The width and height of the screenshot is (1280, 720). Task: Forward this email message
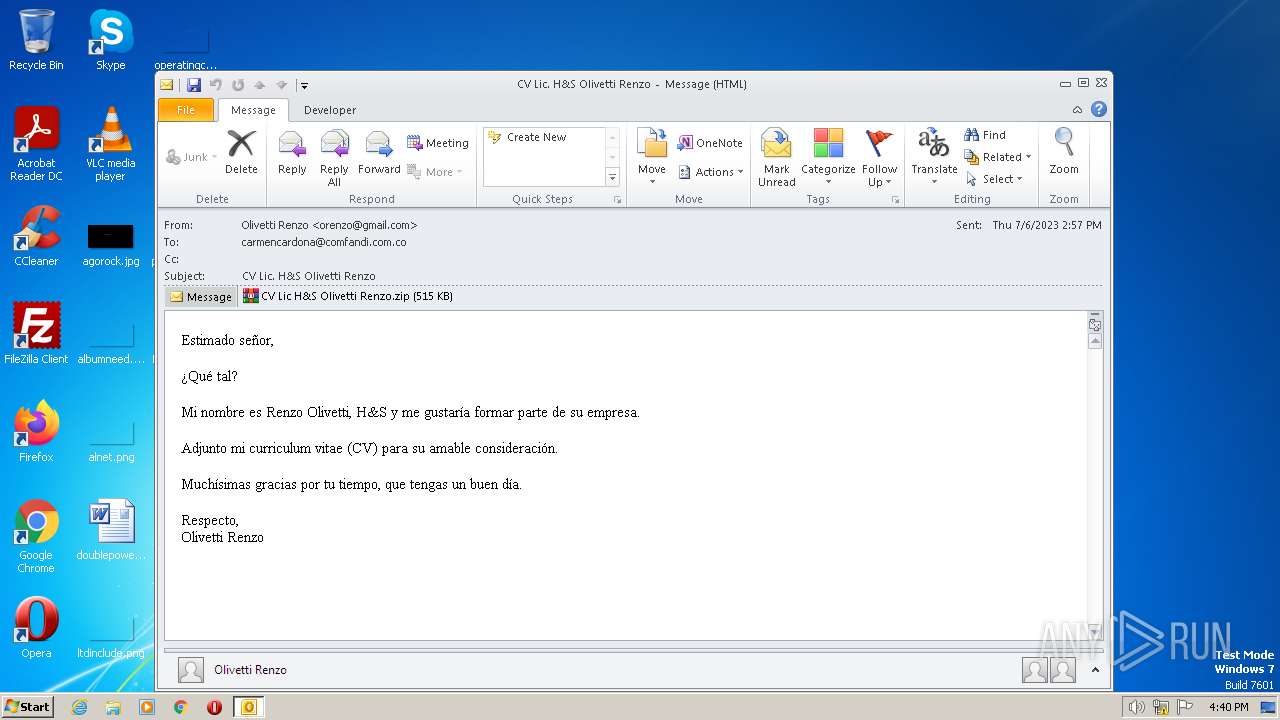click(x=379, y=154)
